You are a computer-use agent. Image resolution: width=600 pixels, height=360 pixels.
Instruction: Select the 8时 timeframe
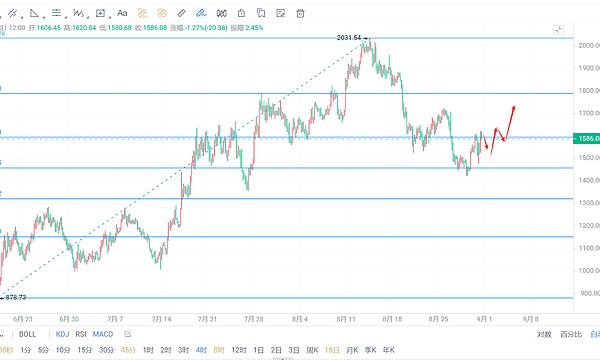coord(219,350)
